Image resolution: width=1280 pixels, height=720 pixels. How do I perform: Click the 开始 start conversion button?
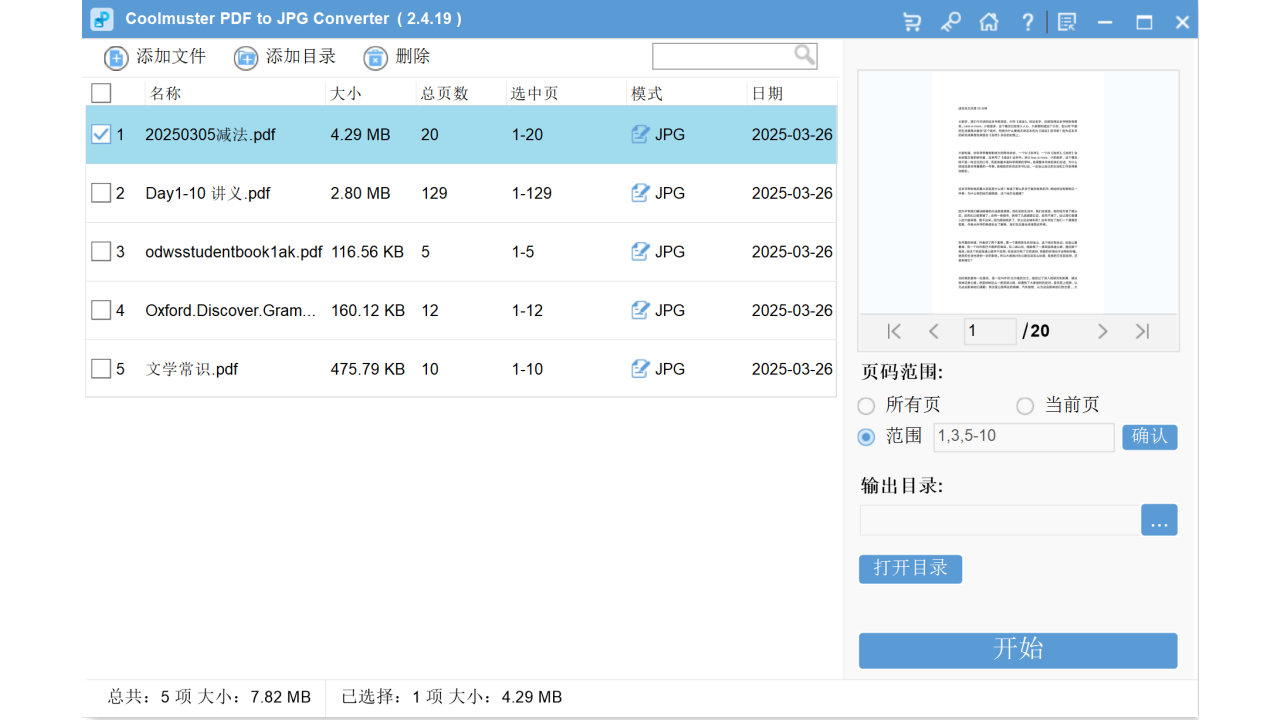pyautogui.click(x=1017, y=650)
